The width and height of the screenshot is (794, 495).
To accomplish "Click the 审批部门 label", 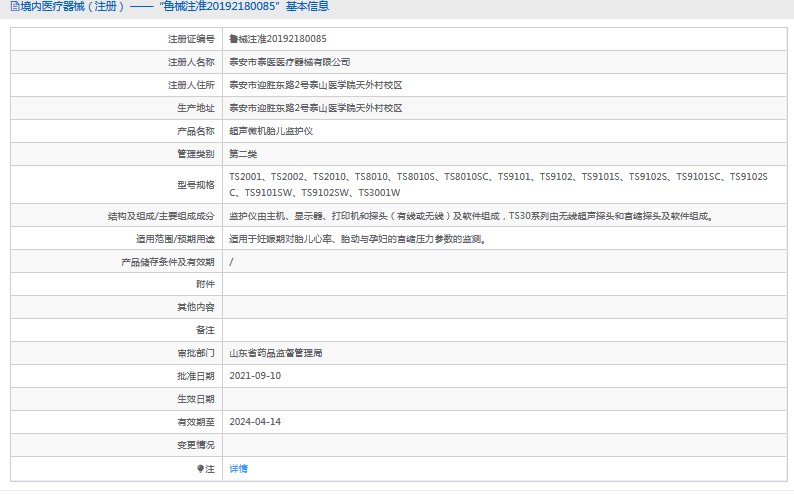I will (x=196, y=353).
